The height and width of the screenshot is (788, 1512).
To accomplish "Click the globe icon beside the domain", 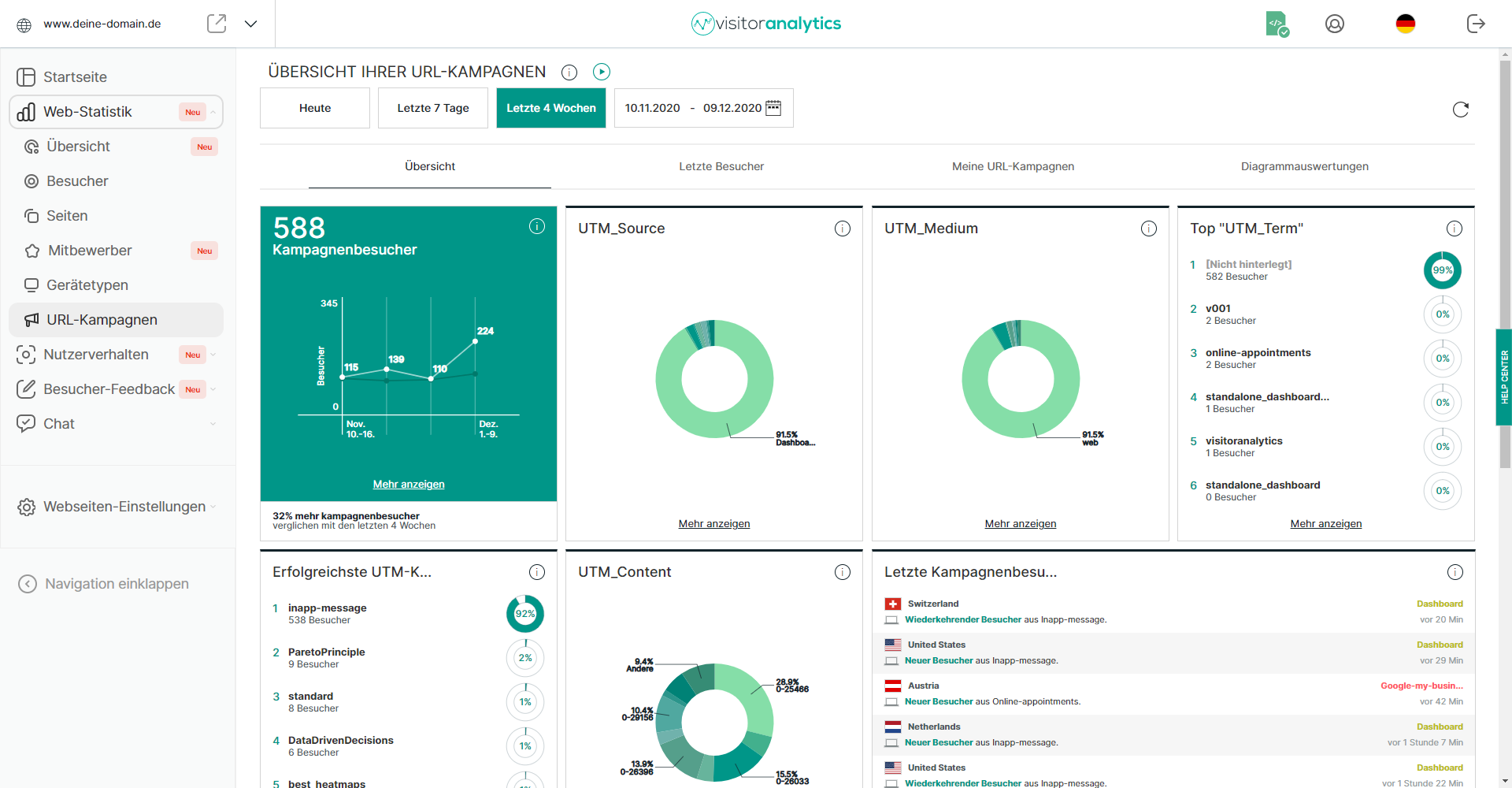I will (24, 25).
